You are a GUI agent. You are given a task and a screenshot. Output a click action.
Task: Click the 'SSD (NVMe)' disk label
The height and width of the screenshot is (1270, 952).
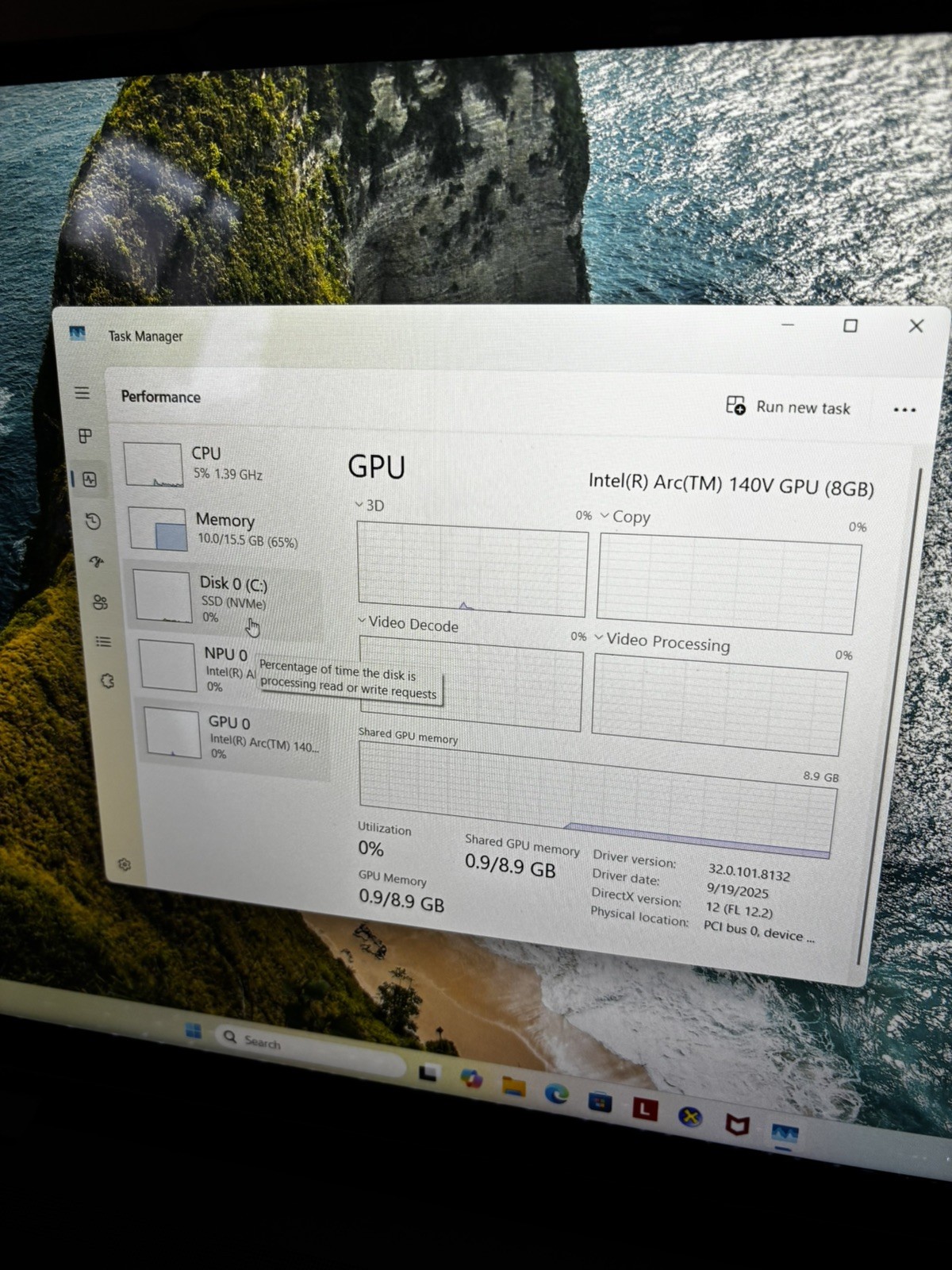(x=233, y=602)
